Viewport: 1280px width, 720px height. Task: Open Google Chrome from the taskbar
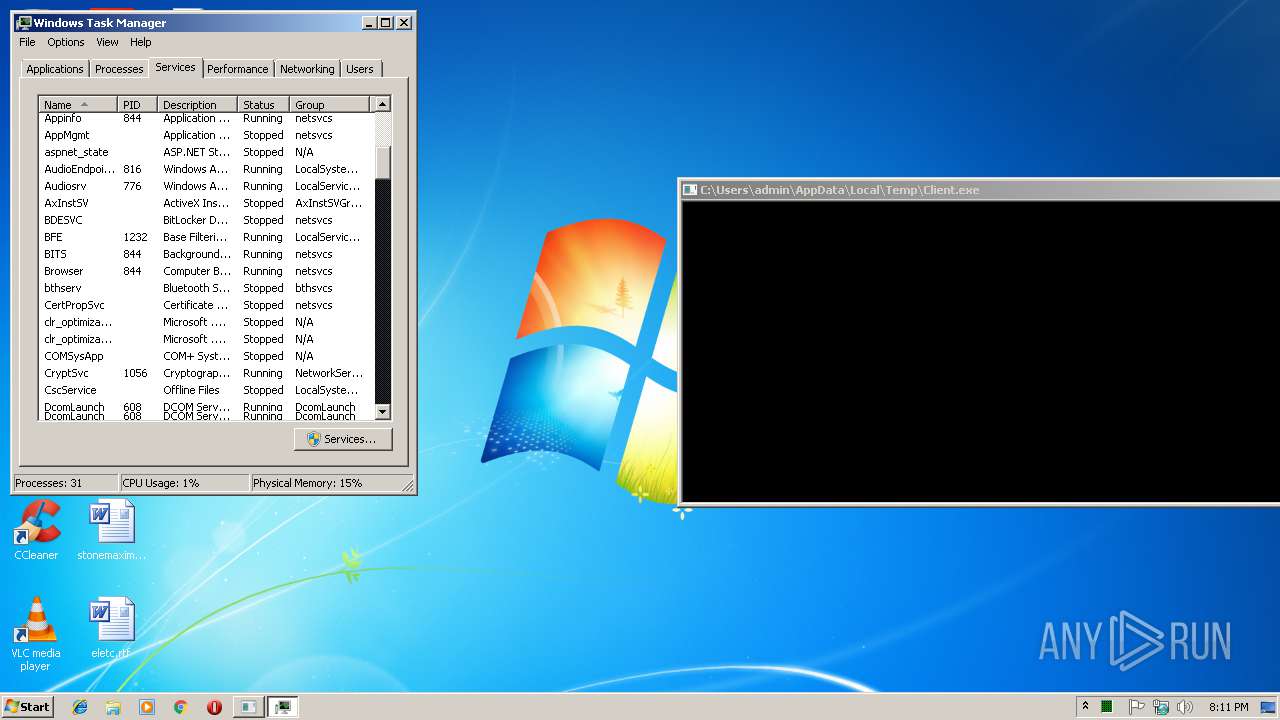point(180,707)
